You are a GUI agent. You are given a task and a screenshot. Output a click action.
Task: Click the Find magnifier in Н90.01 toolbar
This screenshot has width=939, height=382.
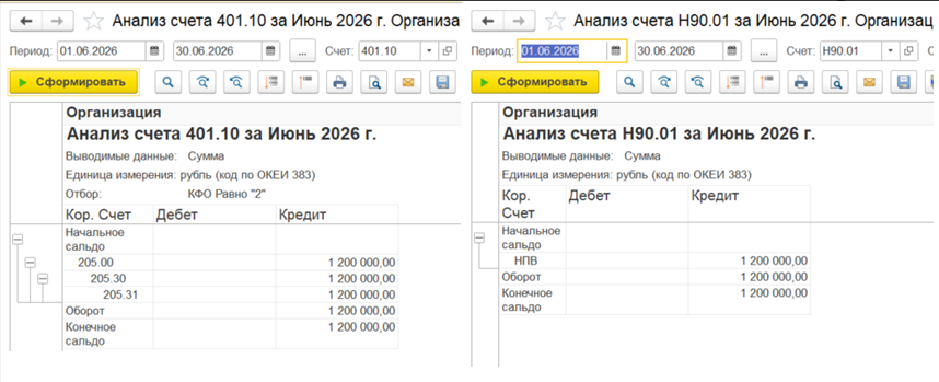[629, 83]
